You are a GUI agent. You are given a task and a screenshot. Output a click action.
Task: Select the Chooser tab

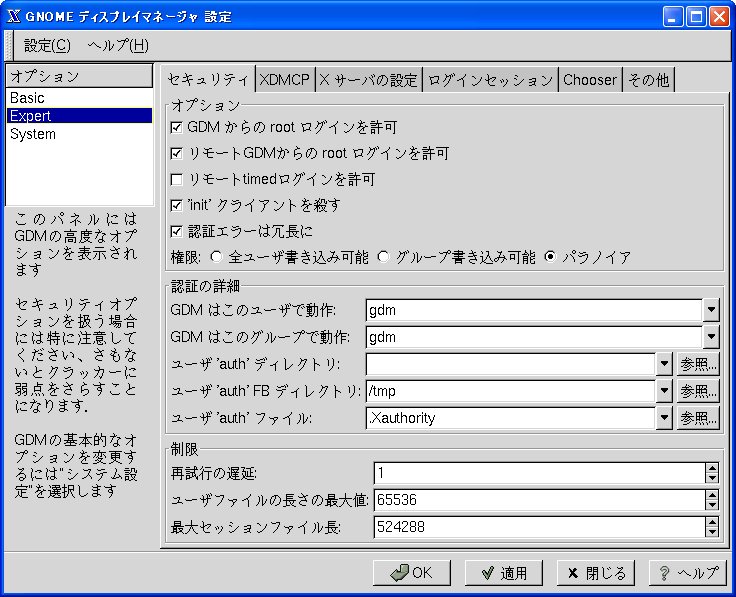tap(590, 79)
